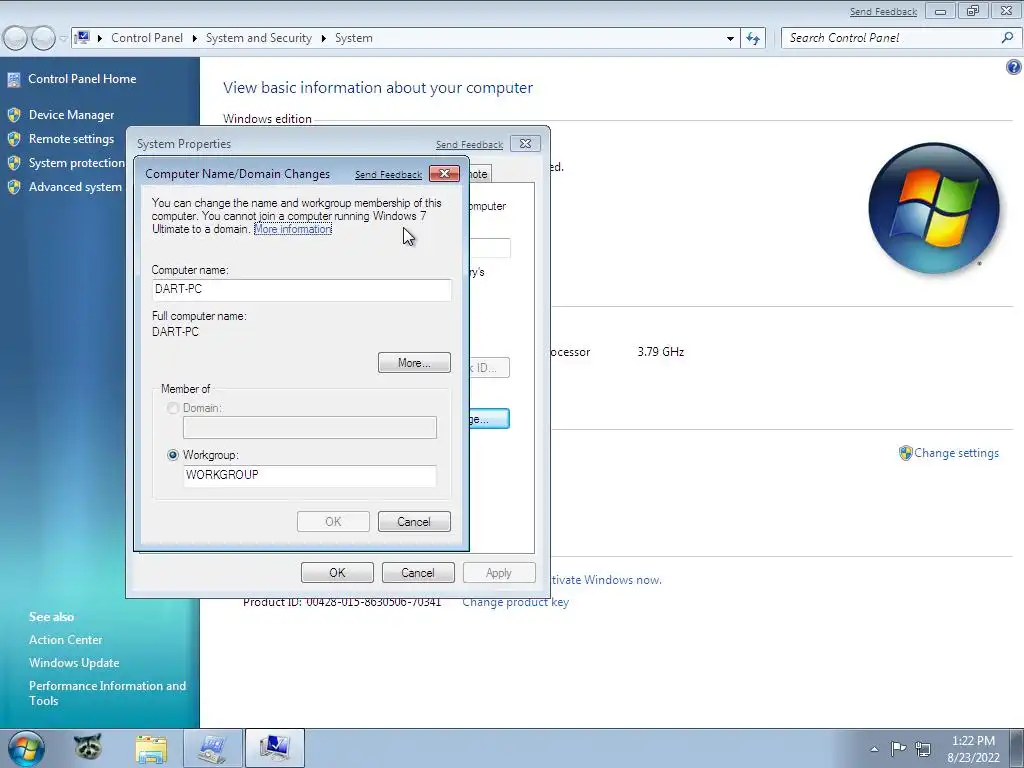The height and width of the screenshot is (768, 1024).
Task: Open Control Panel breadcrumb
Action: pos(147,38)
